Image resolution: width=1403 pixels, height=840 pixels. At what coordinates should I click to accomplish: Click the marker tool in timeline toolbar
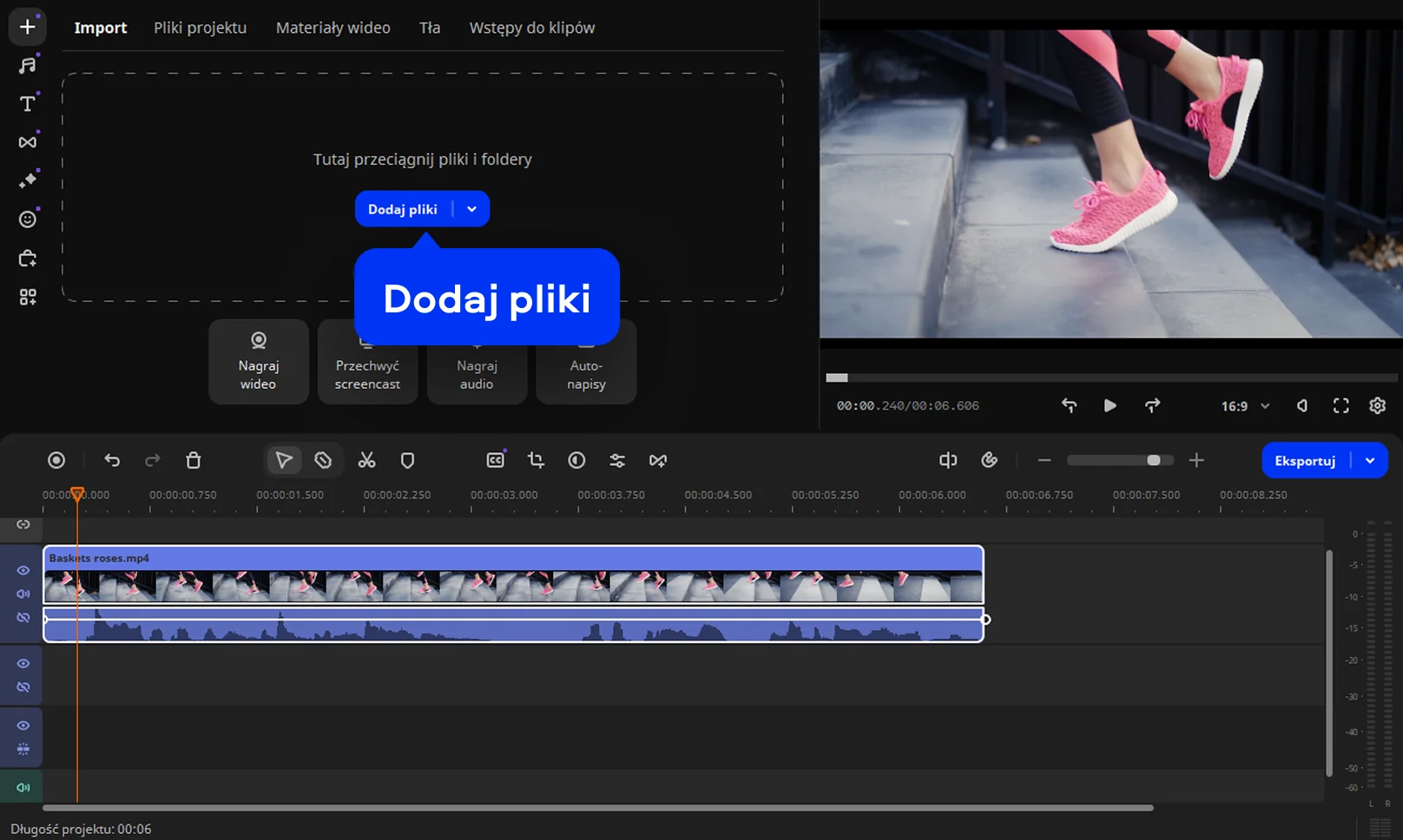407,461
